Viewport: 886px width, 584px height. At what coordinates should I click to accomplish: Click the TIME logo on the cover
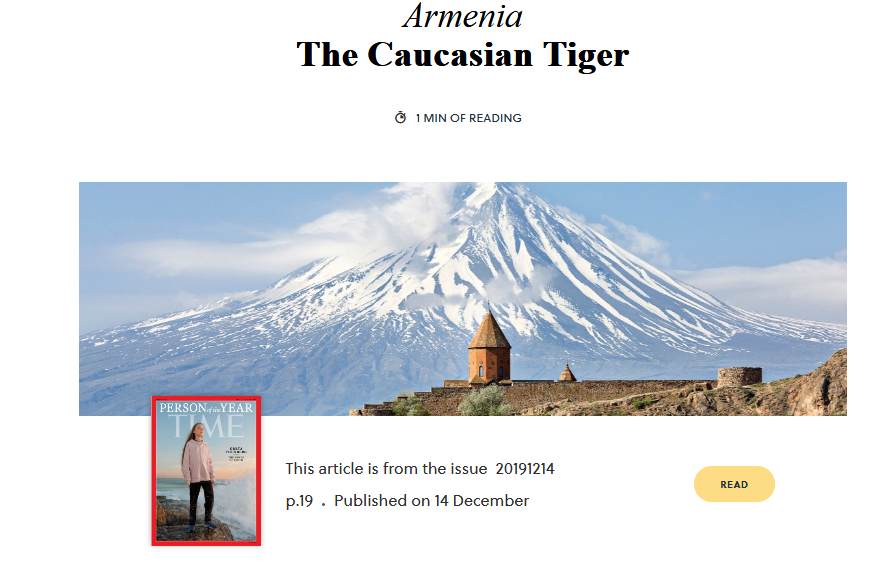click(x=207, y=426)
